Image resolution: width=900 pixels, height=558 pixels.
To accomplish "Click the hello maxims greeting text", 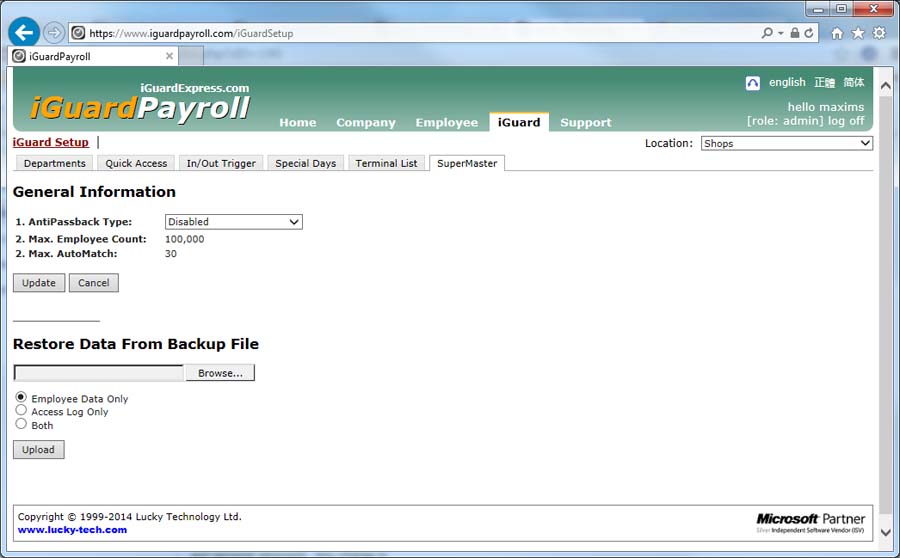I will pos(825,107).
